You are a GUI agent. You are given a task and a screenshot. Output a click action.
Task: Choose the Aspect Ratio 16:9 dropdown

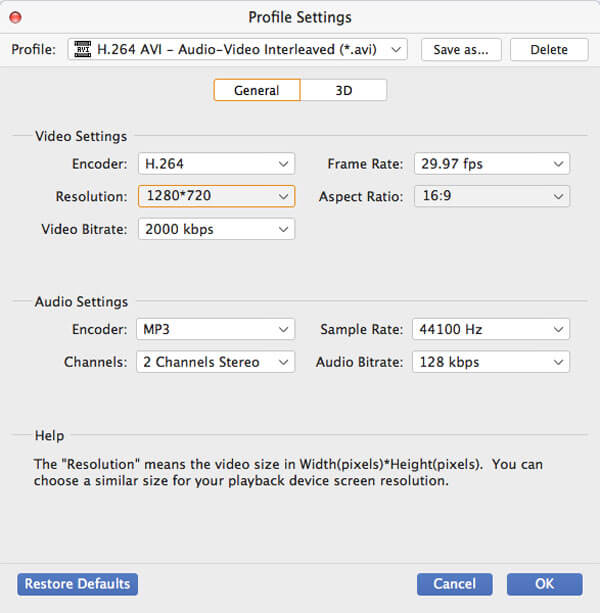490,197
